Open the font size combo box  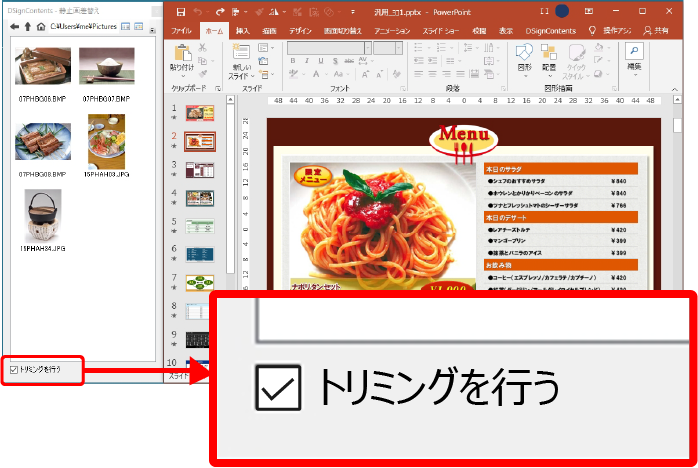click(x=388, y=48)
